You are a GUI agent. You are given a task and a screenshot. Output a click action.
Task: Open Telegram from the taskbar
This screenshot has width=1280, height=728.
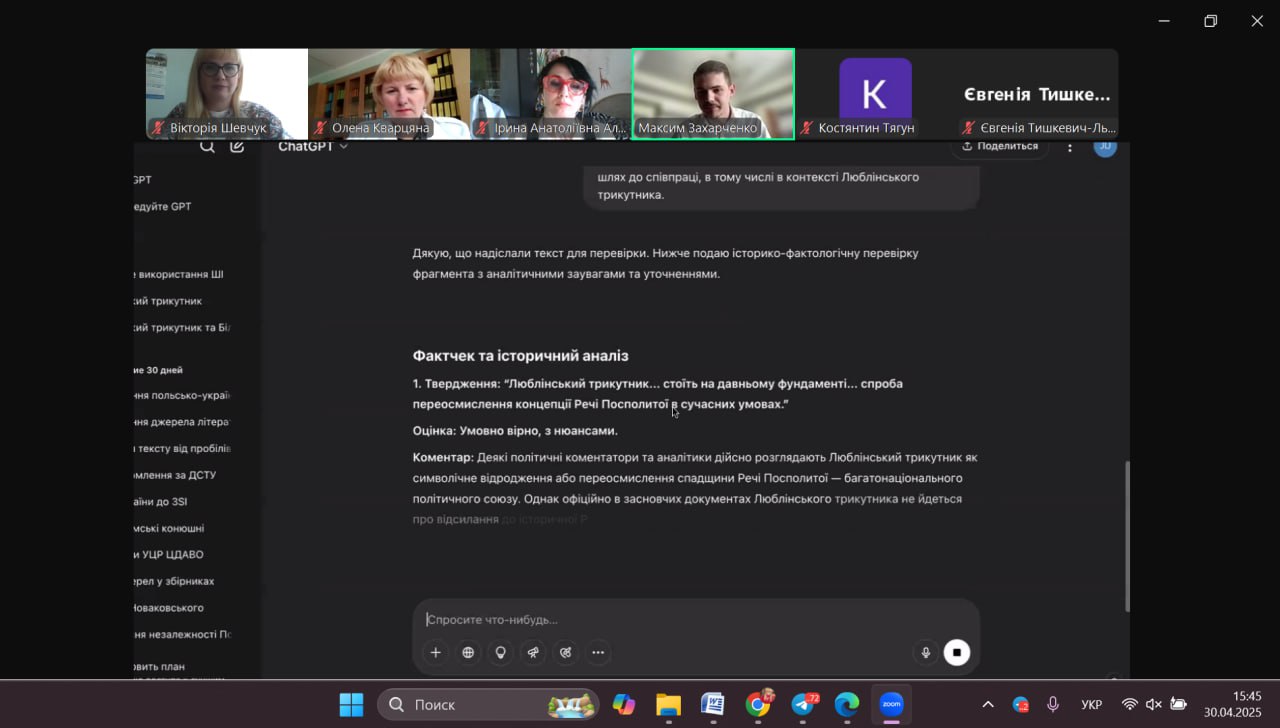803,705
